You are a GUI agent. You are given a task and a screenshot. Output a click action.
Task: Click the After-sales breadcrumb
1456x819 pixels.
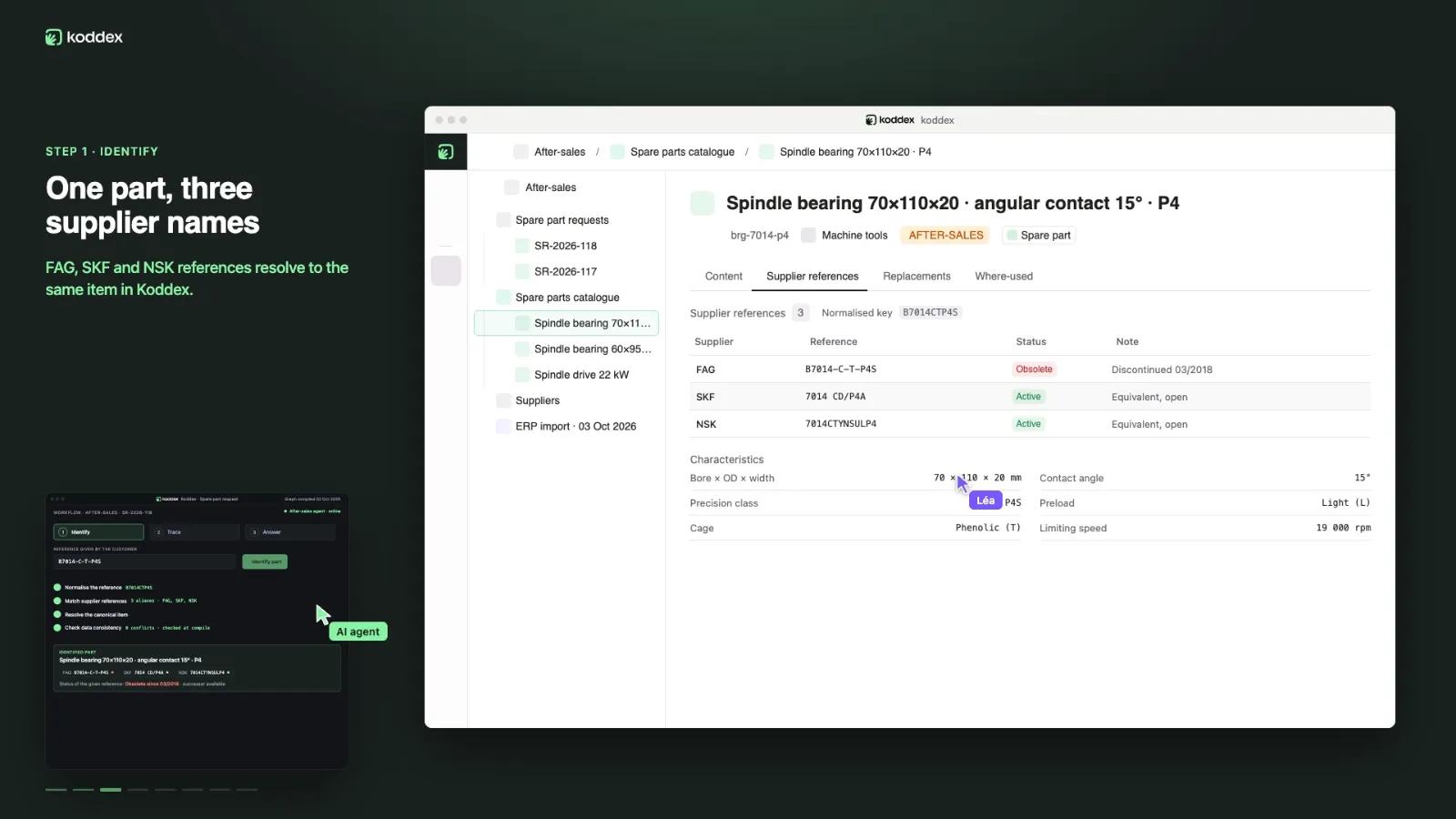[x=550, y=152]
